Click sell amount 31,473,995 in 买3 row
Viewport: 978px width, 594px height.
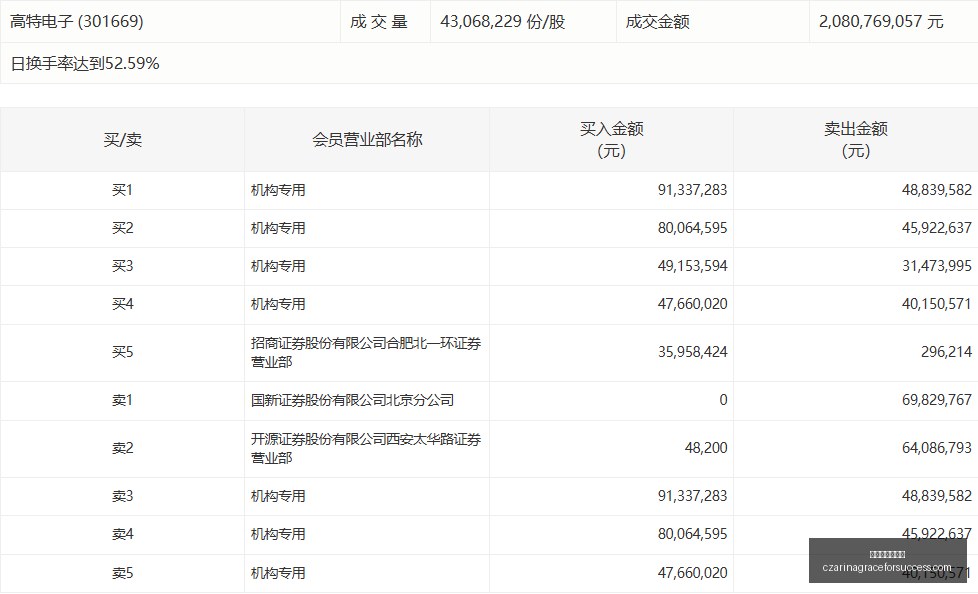click(937, 266)
